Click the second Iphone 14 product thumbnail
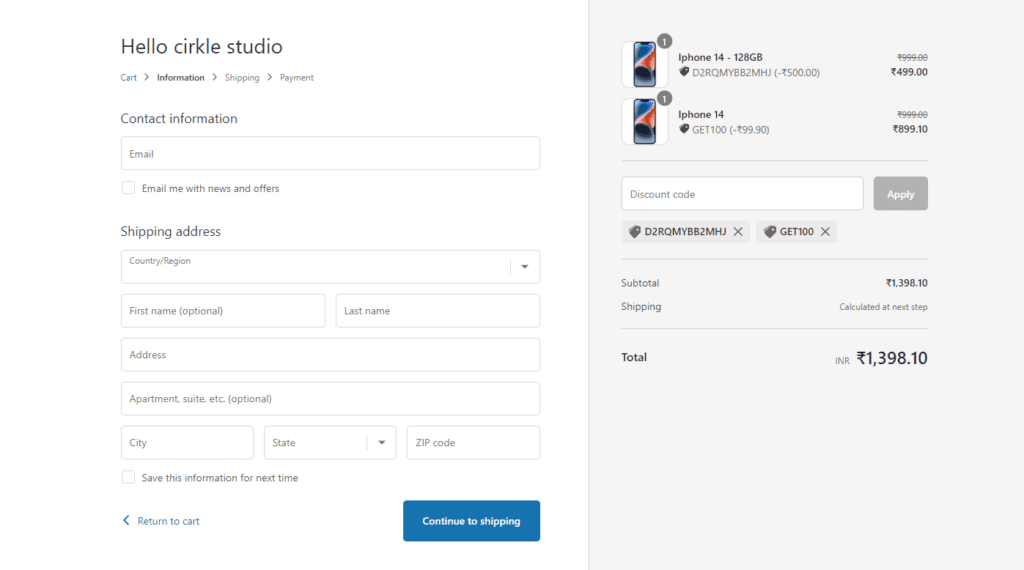 click(x=644, y=122)
